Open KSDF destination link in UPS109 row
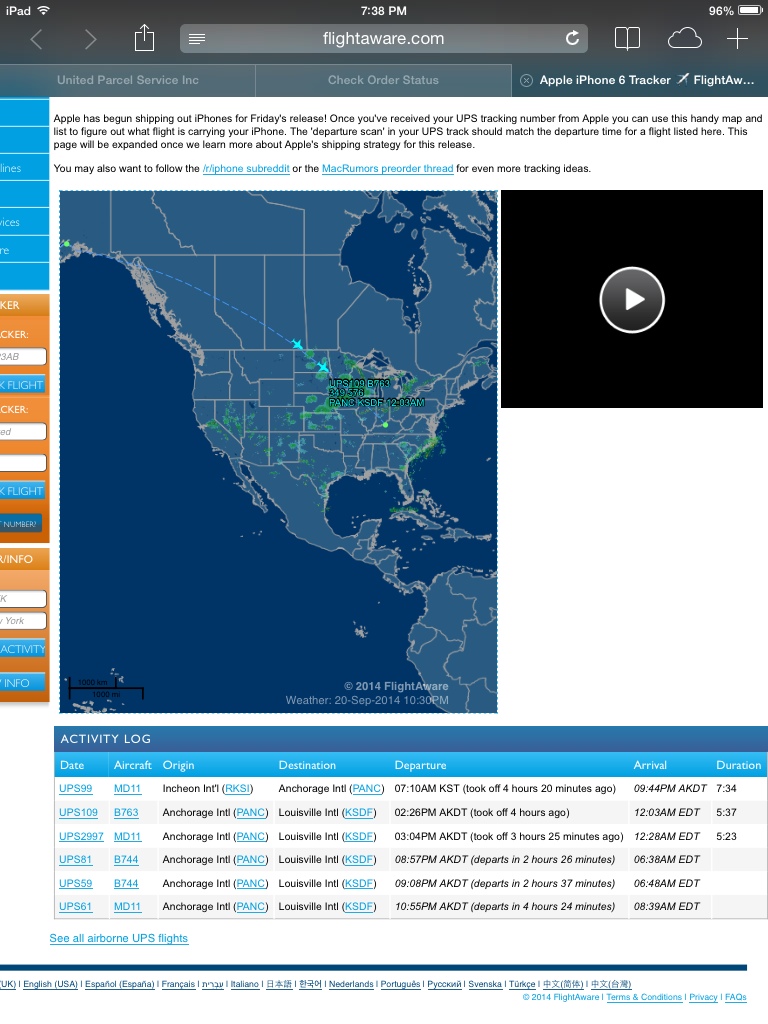 pyautogui.click(x=359, y=812)
